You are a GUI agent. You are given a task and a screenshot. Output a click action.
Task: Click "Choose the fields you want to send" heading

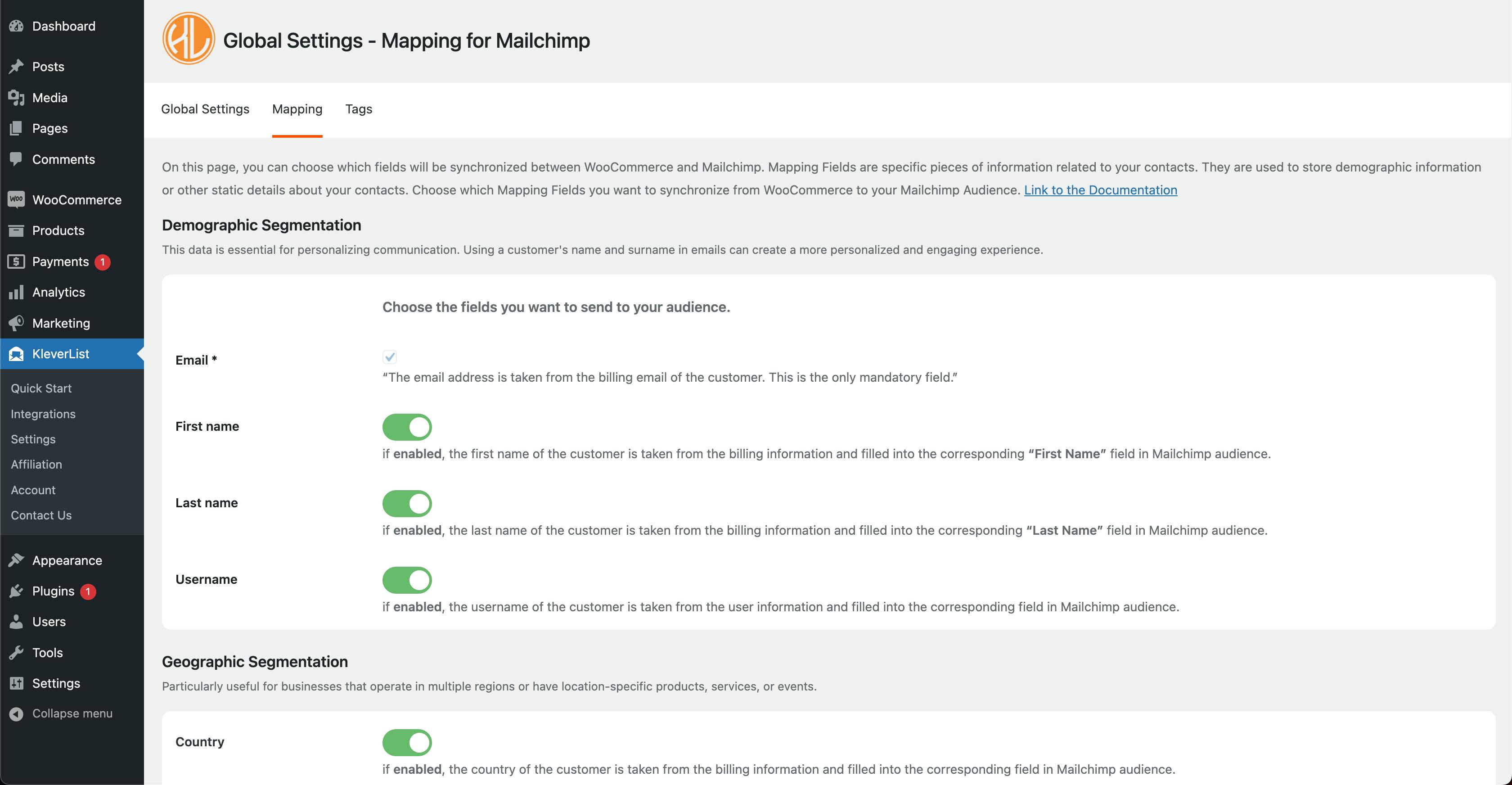556,307
